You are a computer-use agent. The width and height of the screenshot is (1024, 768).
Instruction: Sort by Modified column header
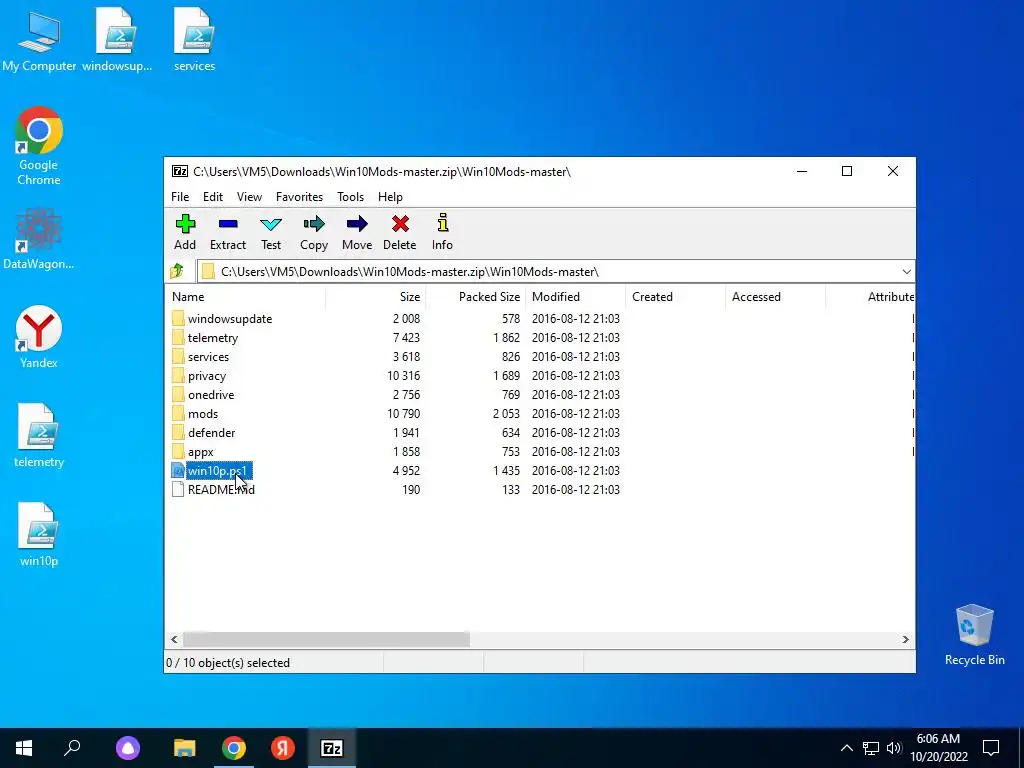[575, 296]
